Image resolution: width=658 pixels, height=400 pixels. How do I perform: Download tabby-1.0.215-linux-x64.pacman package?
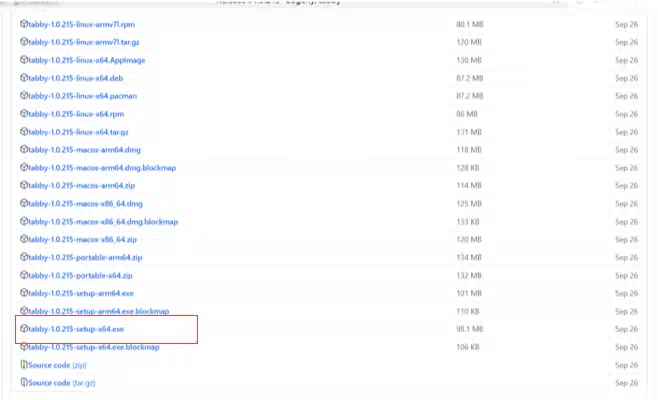[82, 96]
